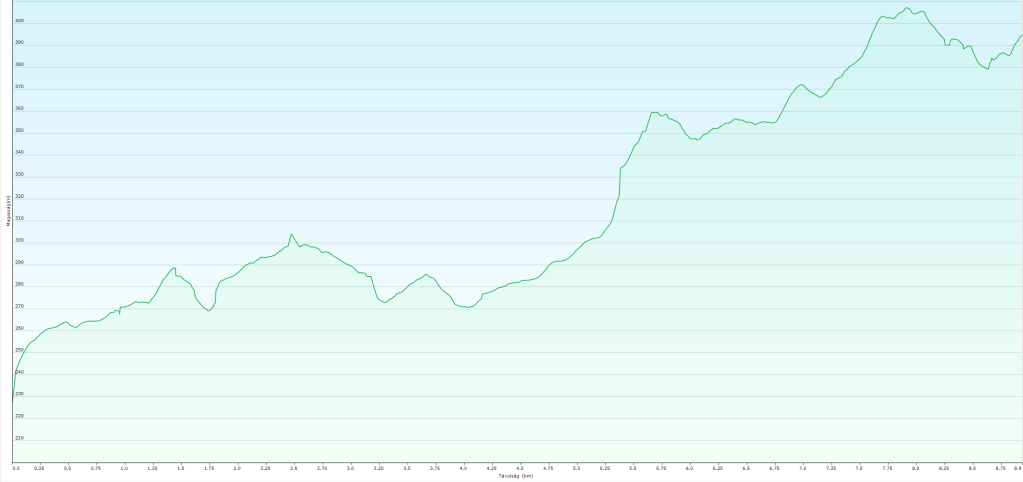Click the 3.0 tick label on distance axis
This screenshot has width=1023, height=482.
coord(350,468)
